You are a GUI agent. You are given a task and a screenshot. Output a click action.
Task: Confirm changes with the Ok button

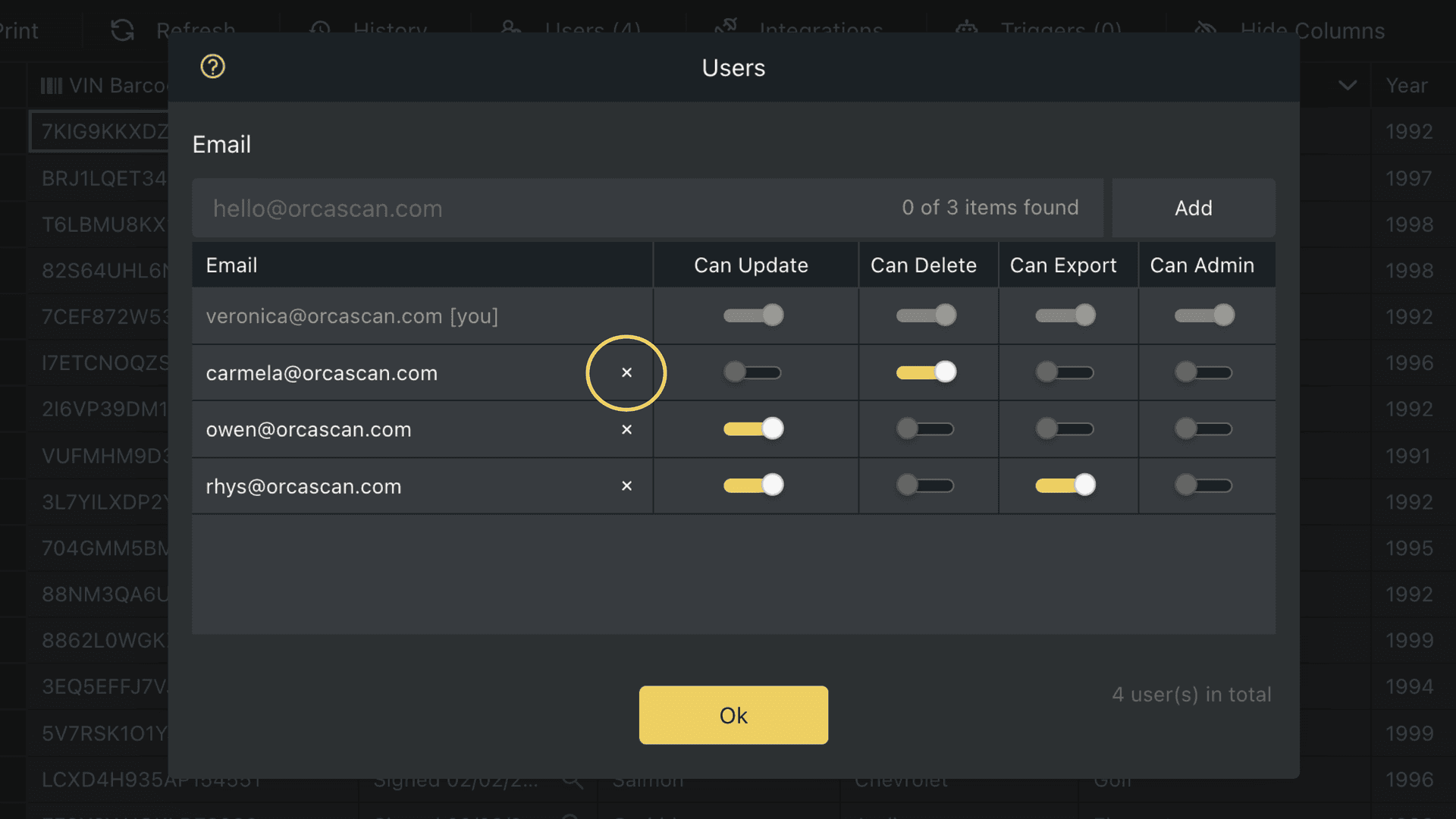pos(733,714)
